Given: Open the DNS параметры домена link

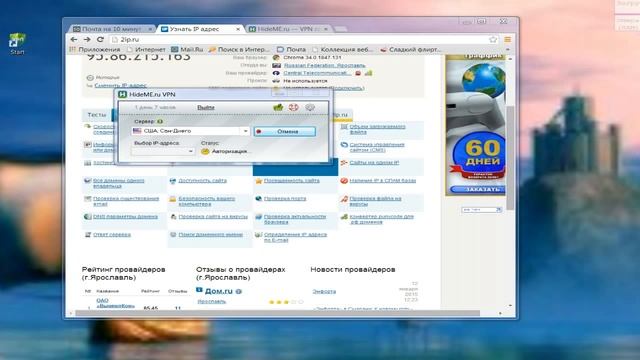Looking at the screenshot, I should [x=125, y=217].
